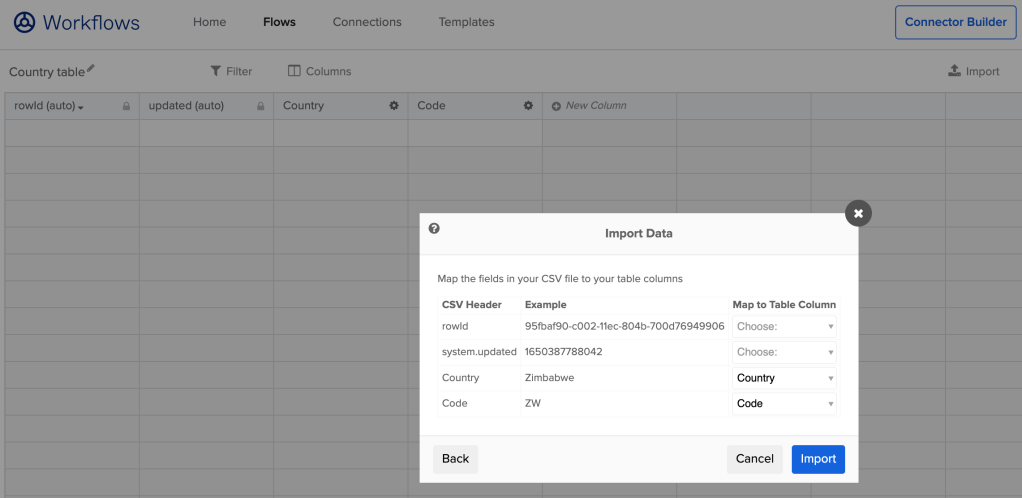Viewport: 1022px width, 498px height.
Task: Close the Import Data dialog with X
Action: 858,213
